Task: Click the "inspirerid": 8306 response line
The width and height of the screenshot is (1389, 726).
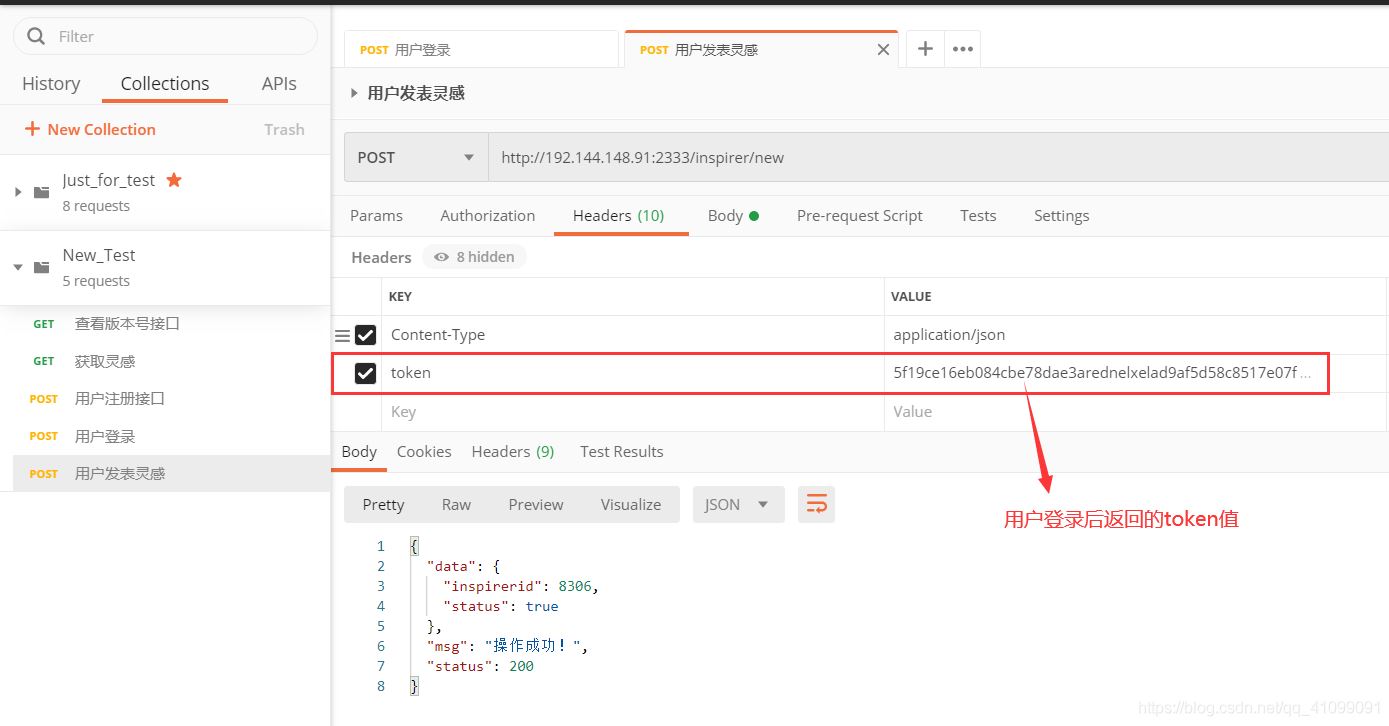Action: coord(521,586)
